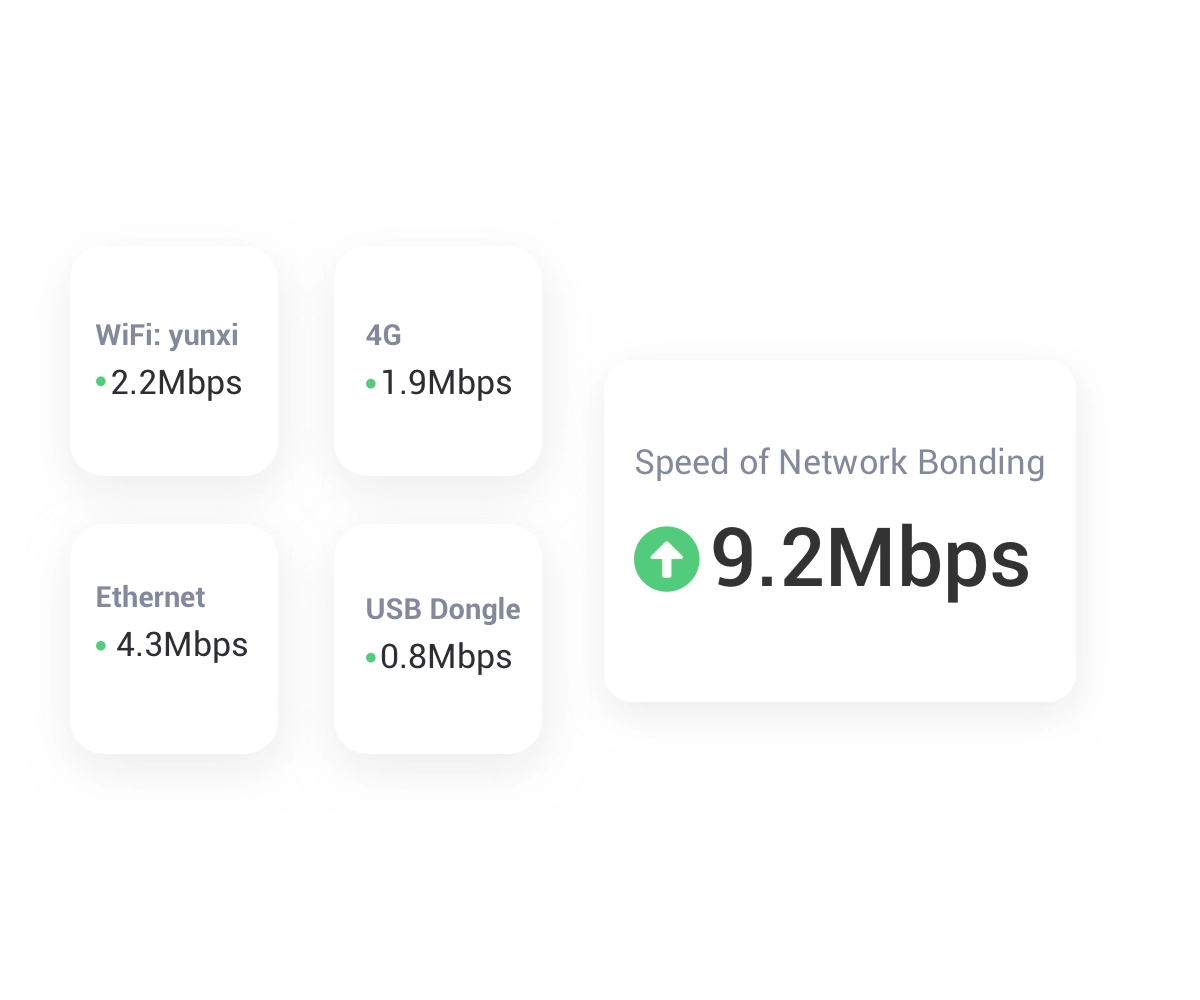This screenshot has height=1000, width=1200.
Task: Click the 0.8Mbps USB Dongle speed value
Action: click(x=446, y=657)
